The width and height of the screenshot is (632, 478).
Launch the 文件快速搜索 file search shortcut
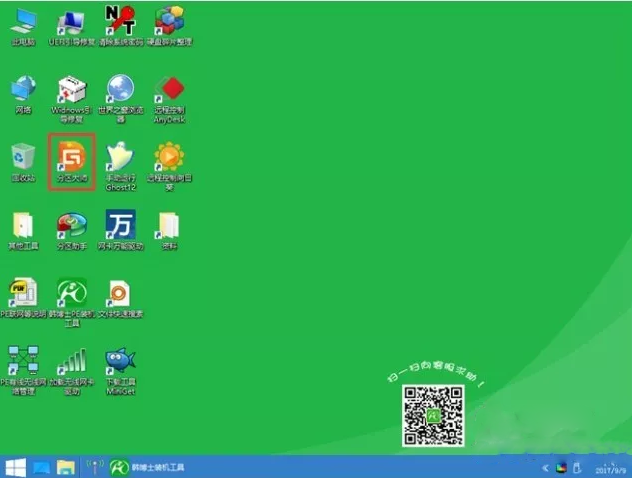click(120, 294)
